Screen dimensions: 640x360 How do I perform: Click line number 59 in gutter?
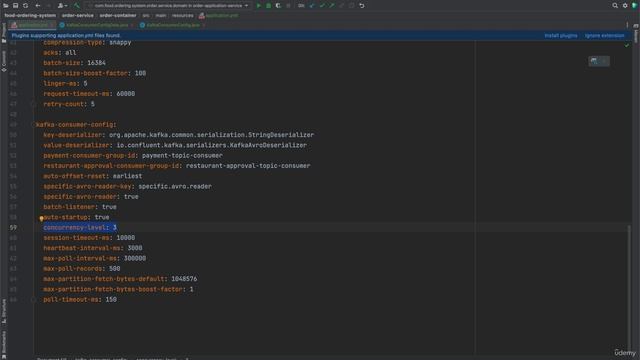13,227
